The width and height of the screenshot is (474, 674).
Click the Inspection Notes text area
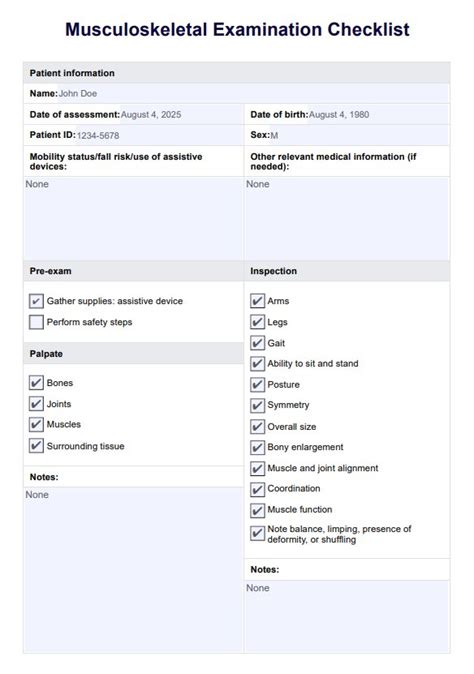(347, 616)
